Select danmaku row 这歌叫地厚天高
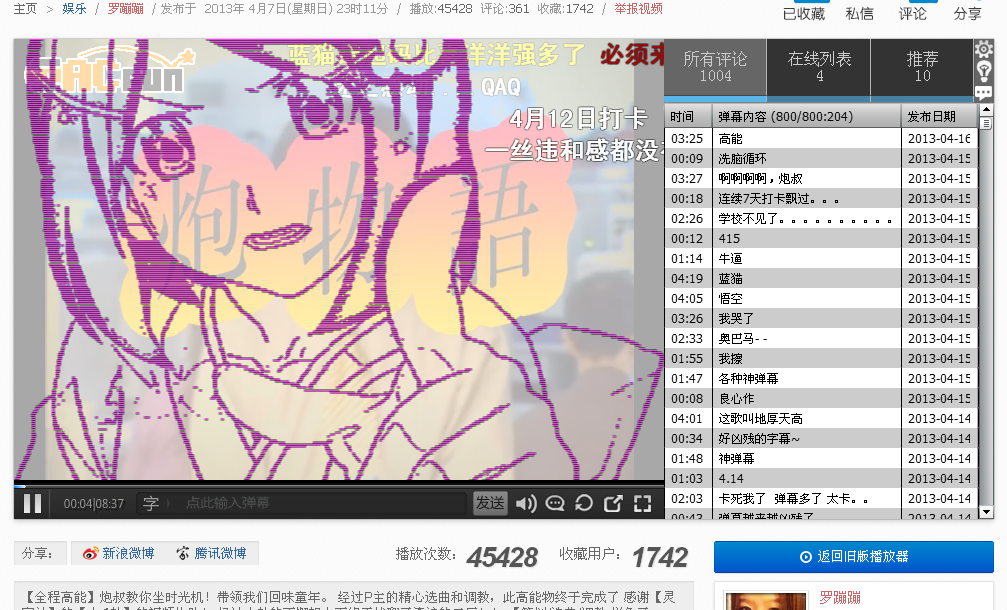 coord(821,419)
